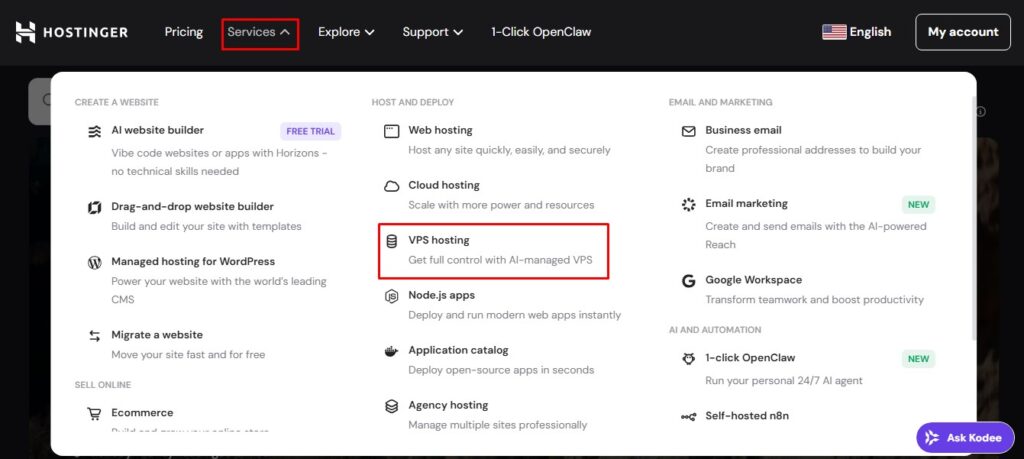The image size is (1024, 459).
Task: Click the Node.js hexagon icon
Action: (391, 296)
